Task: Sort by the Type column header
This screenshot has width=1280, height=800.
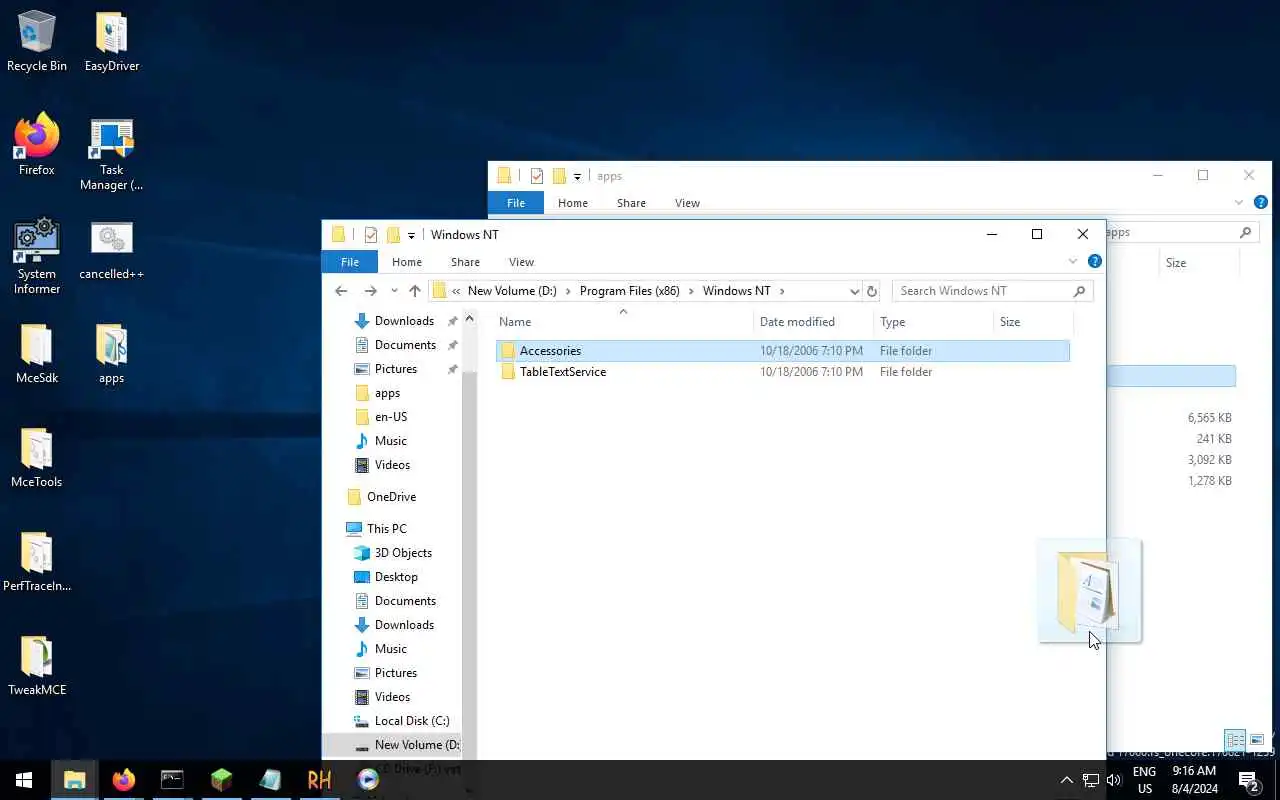Action: tap(934, 322)
